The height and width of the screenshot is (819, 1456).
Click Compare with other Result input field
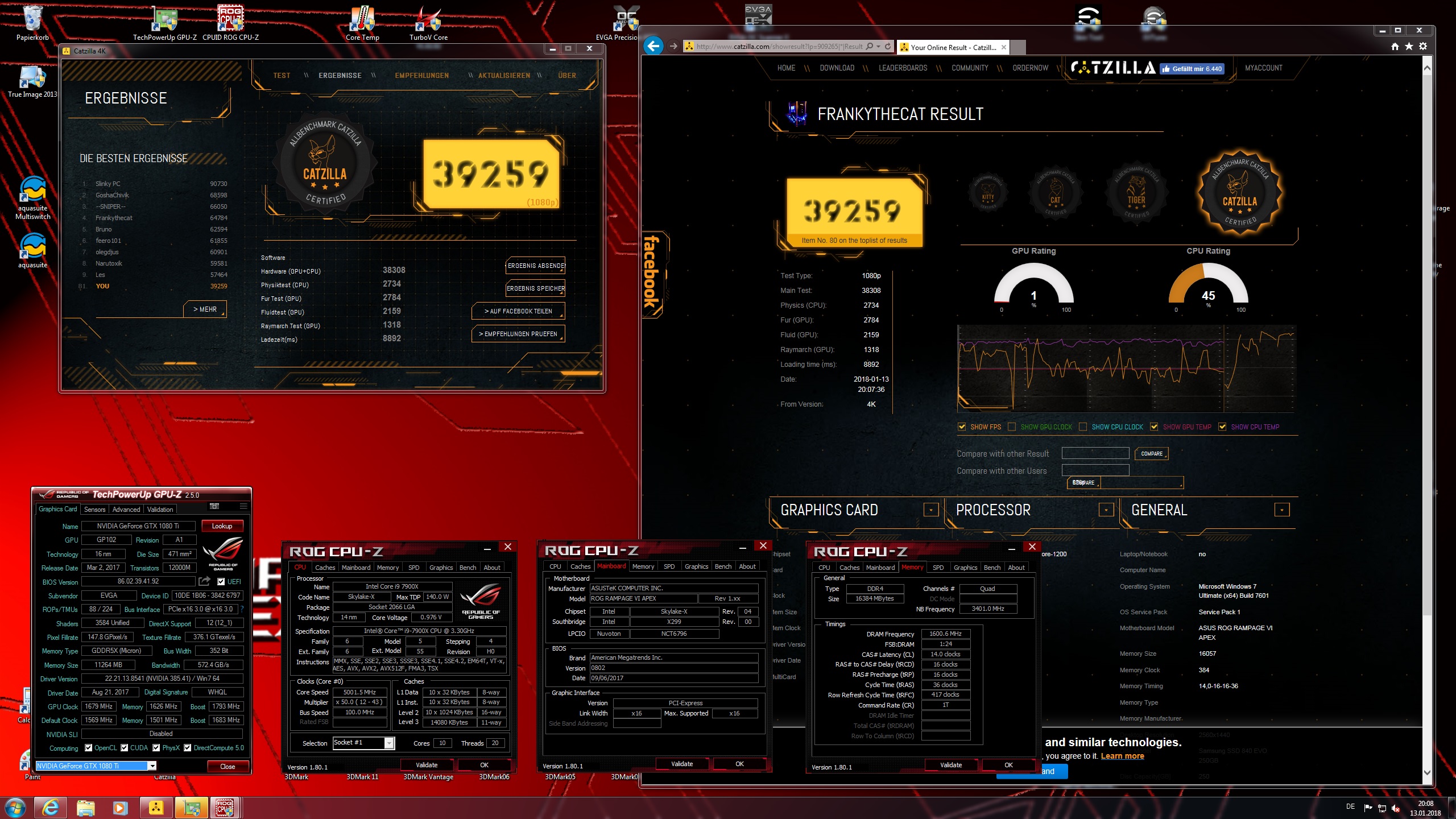pyautogui.click(x=1095, y=453)
